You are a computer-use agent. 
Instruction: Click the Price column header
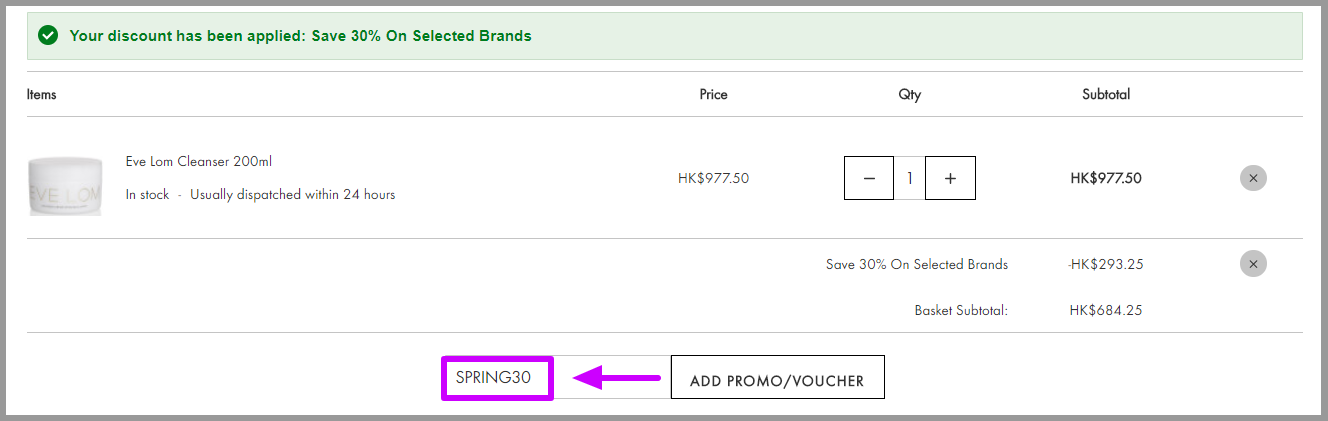[714, 95]
